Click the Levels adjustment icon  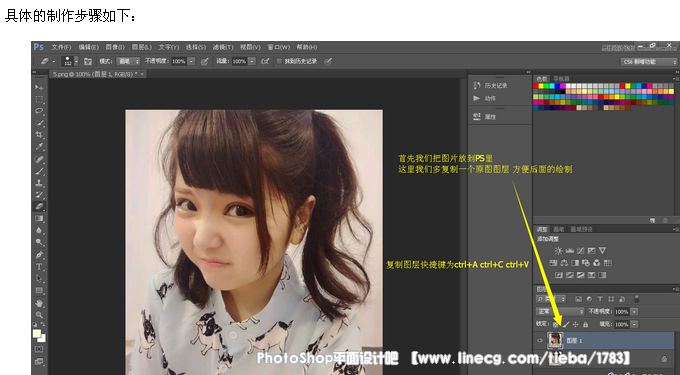[570, 251]
